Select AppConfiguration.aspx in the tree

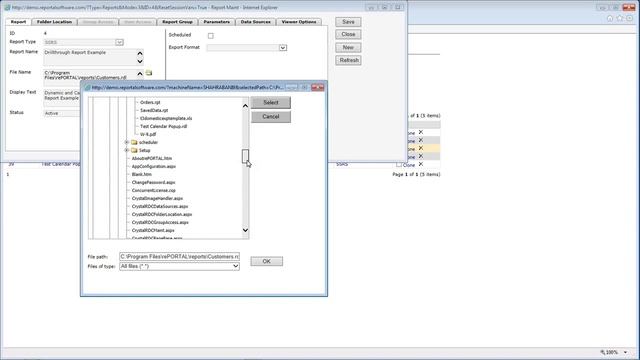153,167
